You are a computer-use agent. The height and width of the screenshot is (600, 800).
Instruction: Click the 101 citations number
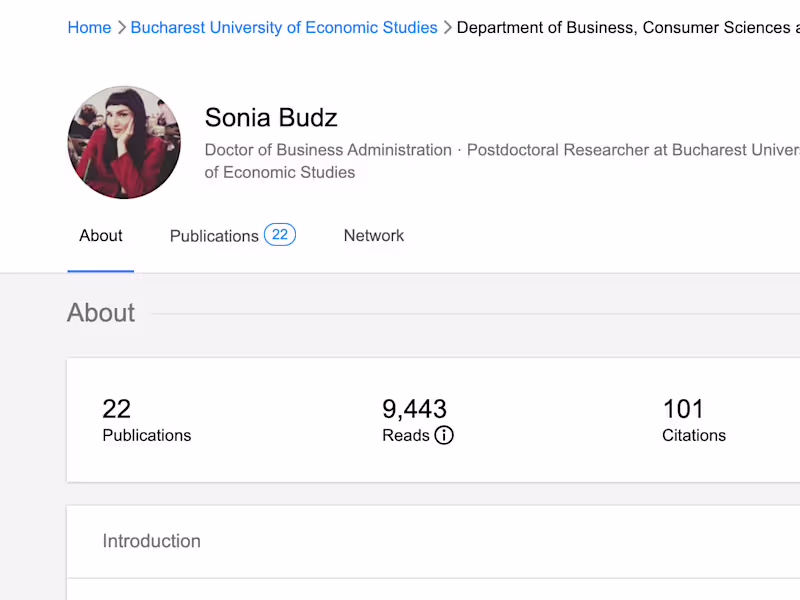(x=683, y=408)
